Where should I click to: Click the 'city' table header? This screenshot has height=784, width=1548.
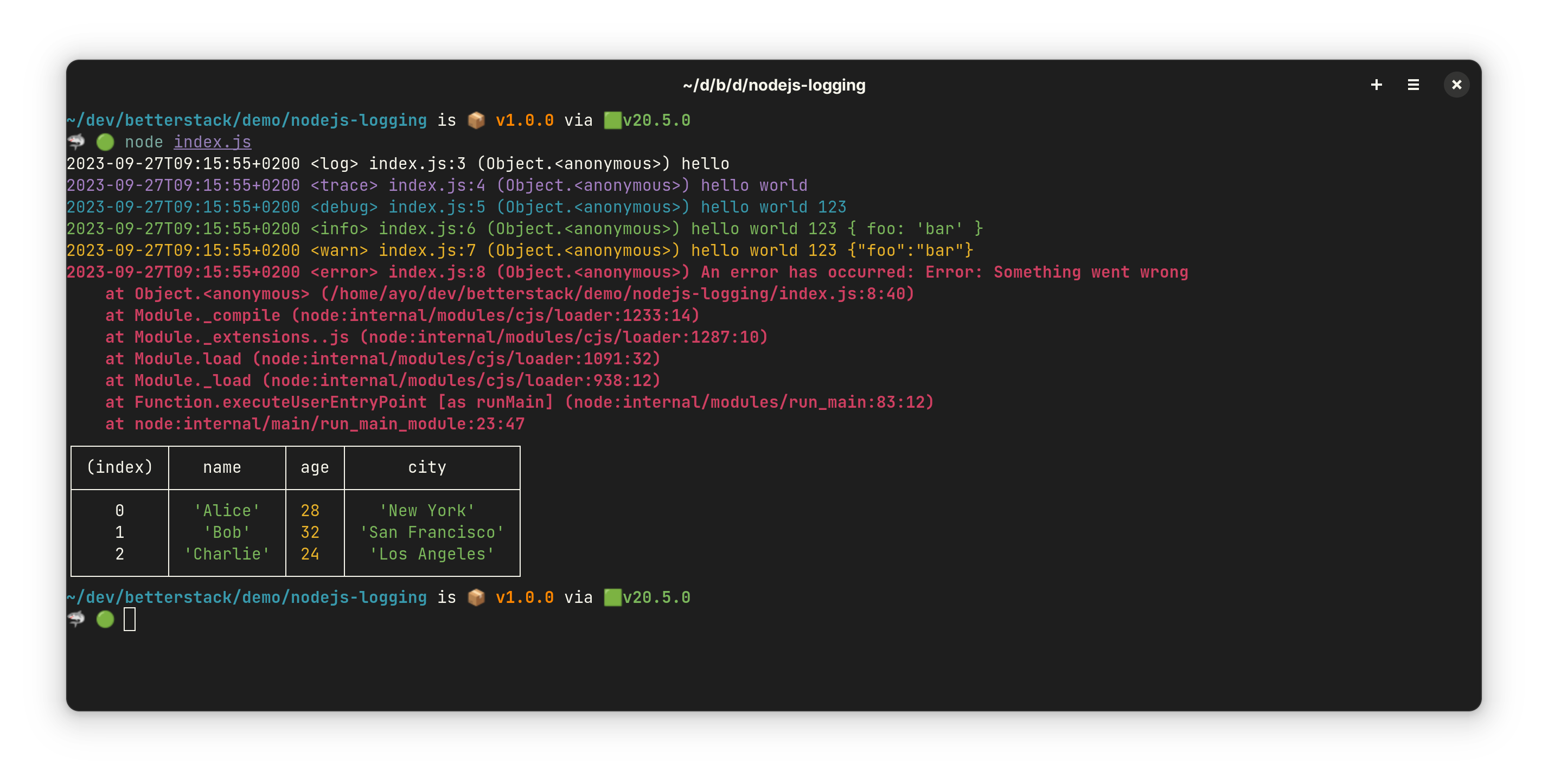coord(427,467)
